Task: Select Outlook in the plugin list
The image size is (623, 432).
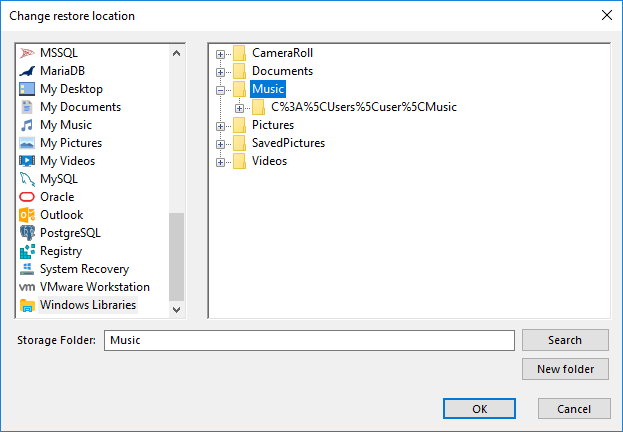Action: point(62,215)
